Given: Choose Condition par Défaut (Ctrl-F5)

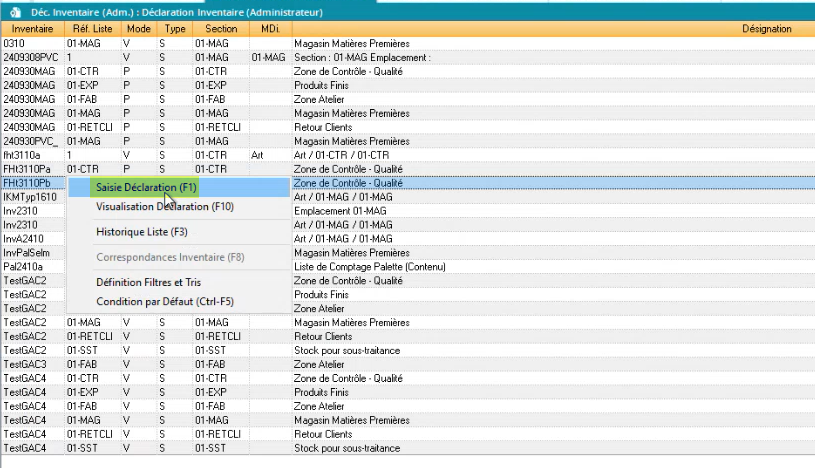Looking at the screenshot, I should (164, 301).
